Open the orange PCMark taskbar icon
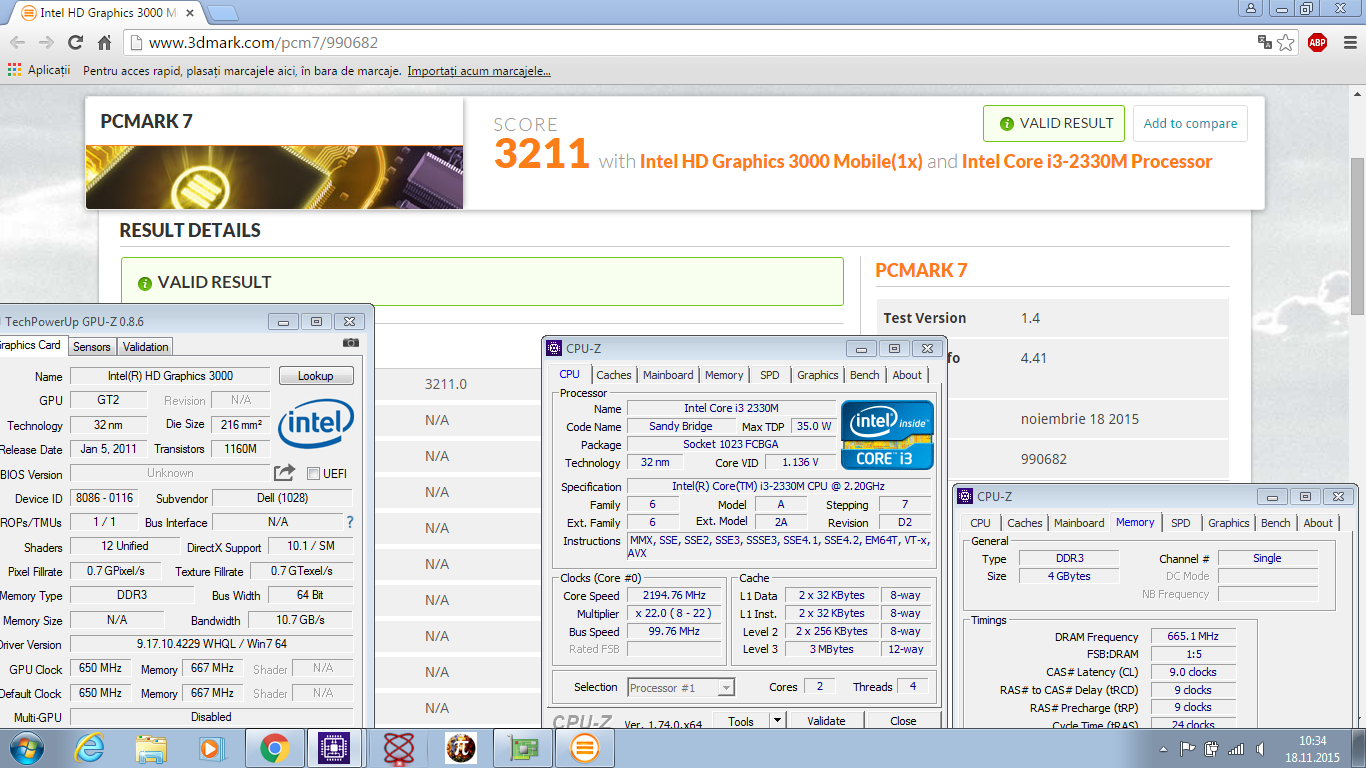This screenshot has width=1366, height=768. pyautogui.click(x=585, y=748)
